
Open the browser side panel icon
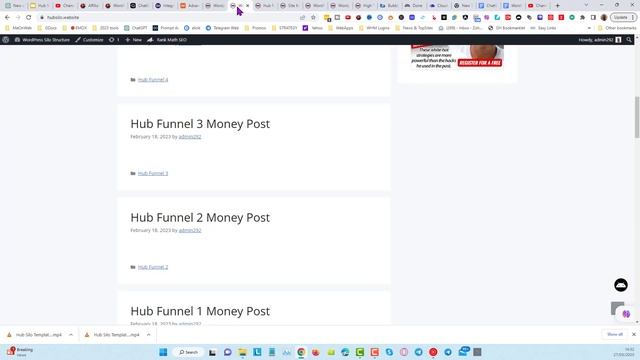point(593,18)
